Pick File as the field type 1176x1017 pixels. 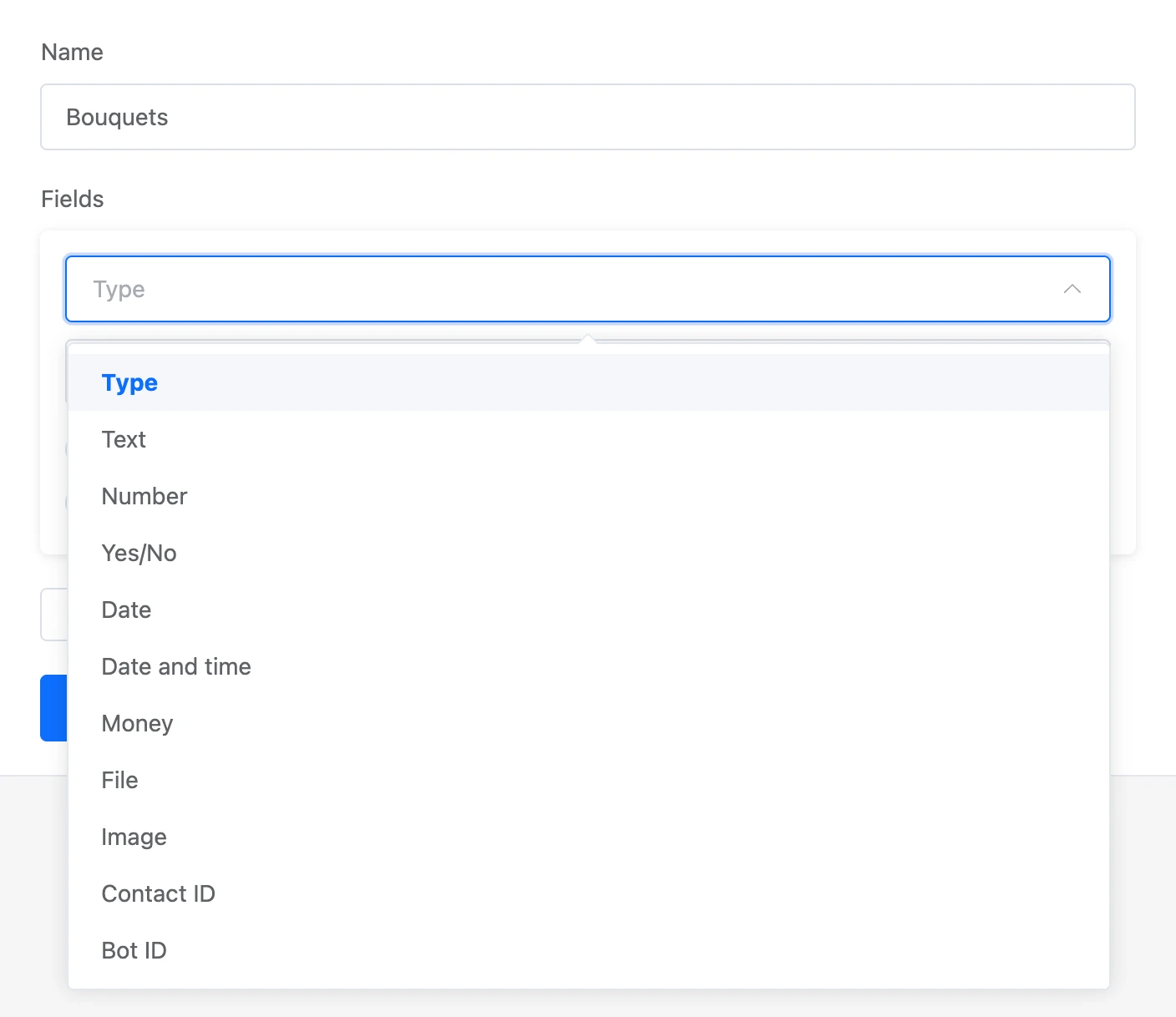589,780
